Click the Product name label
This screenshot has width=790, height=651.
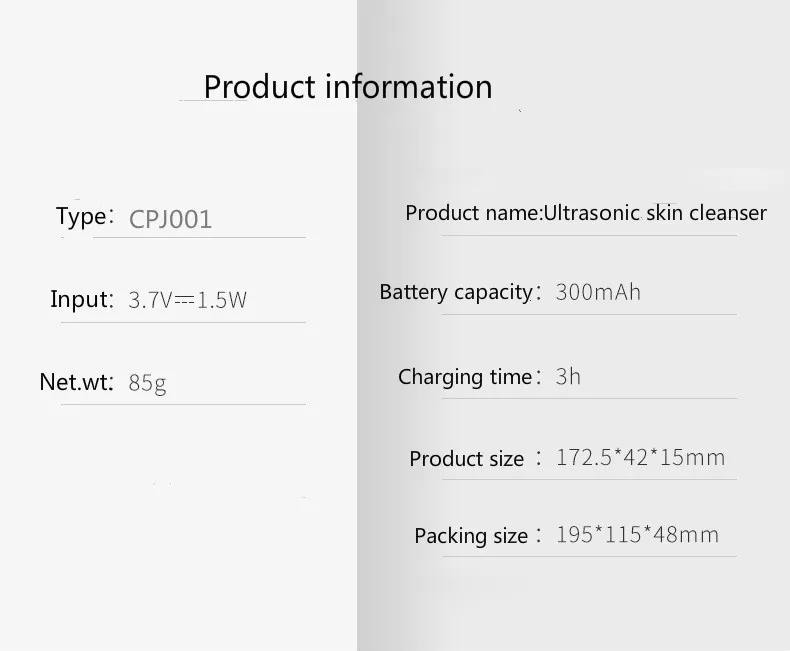click(474, 213)
